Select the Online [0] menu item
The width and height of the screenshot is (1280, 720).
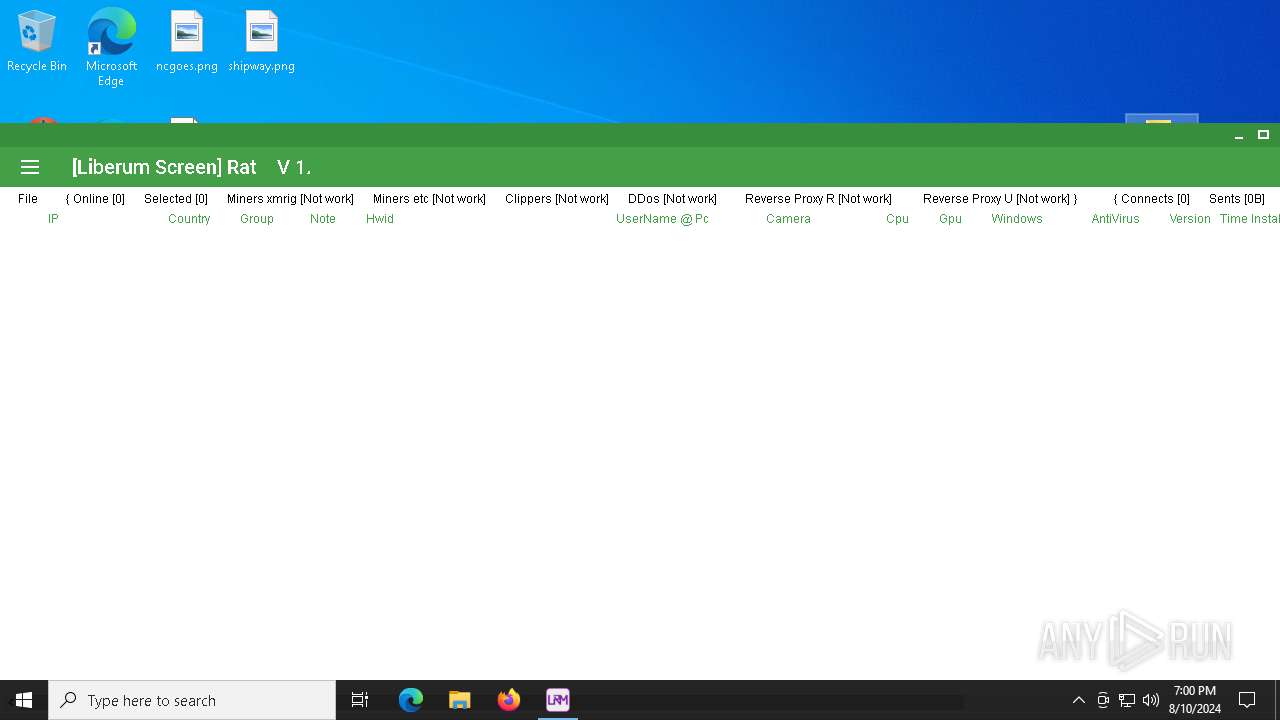pos(95,199)
